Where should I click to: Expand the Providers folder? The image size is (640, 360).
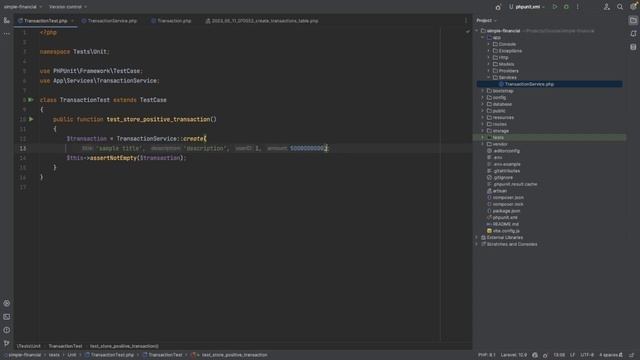[x=489, y=71]
